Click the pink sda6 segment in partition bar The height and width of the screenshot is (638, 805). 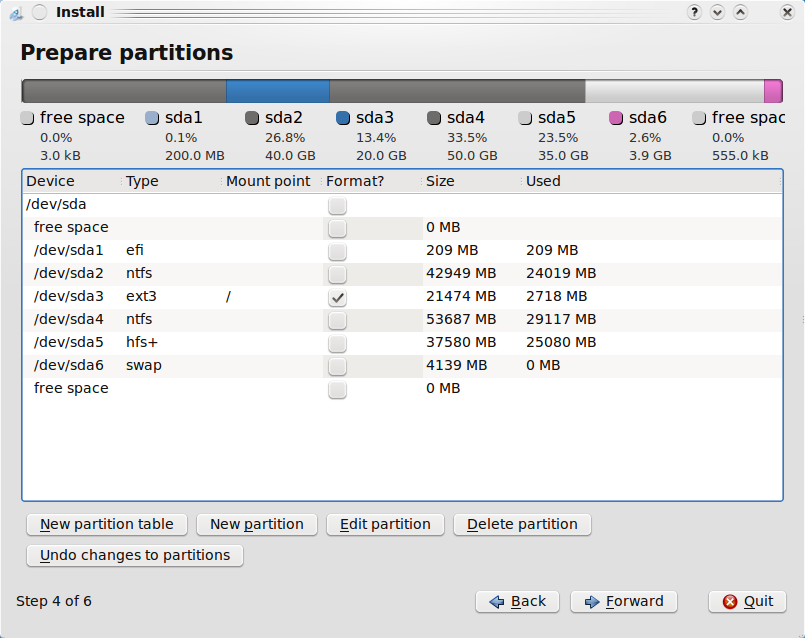point(773,92)
